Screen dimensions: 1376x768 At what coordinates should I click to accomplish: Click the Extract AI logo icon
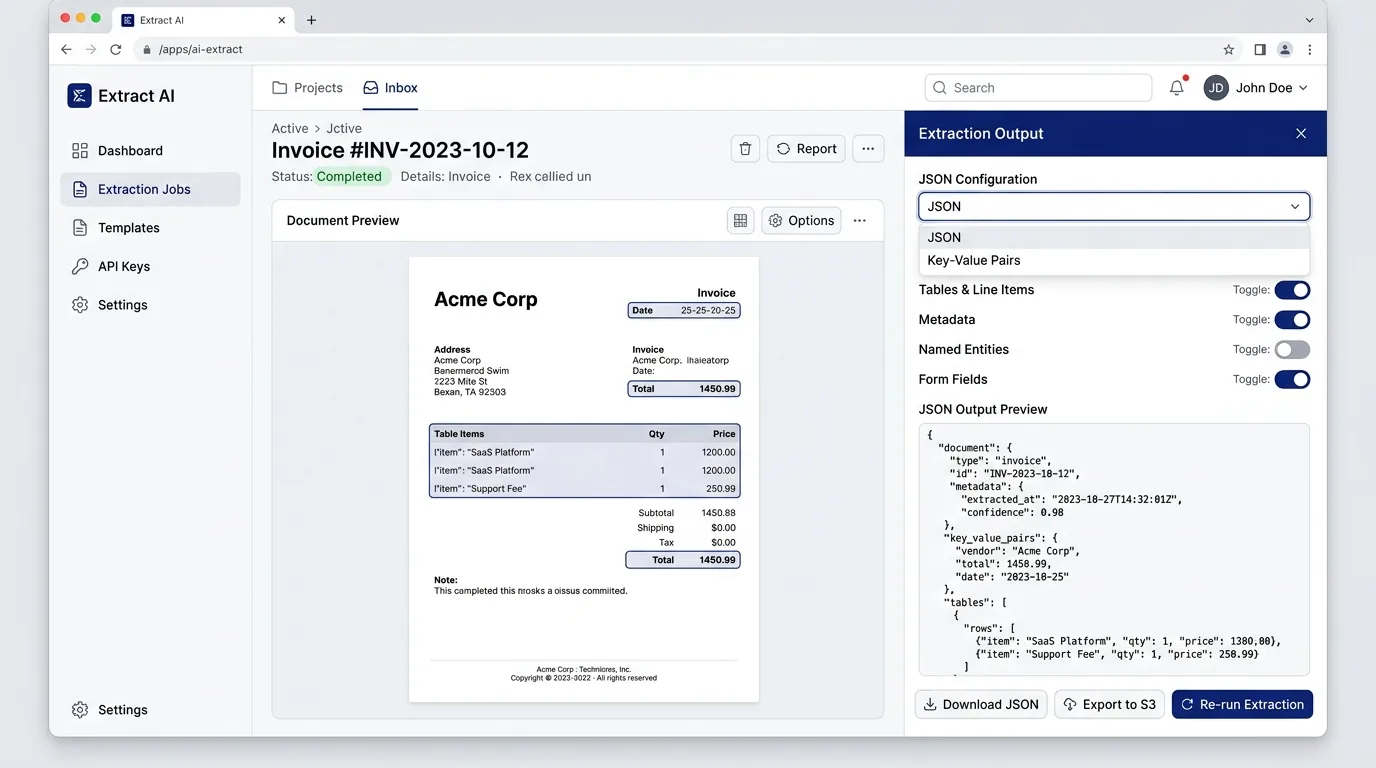point(79,95)
